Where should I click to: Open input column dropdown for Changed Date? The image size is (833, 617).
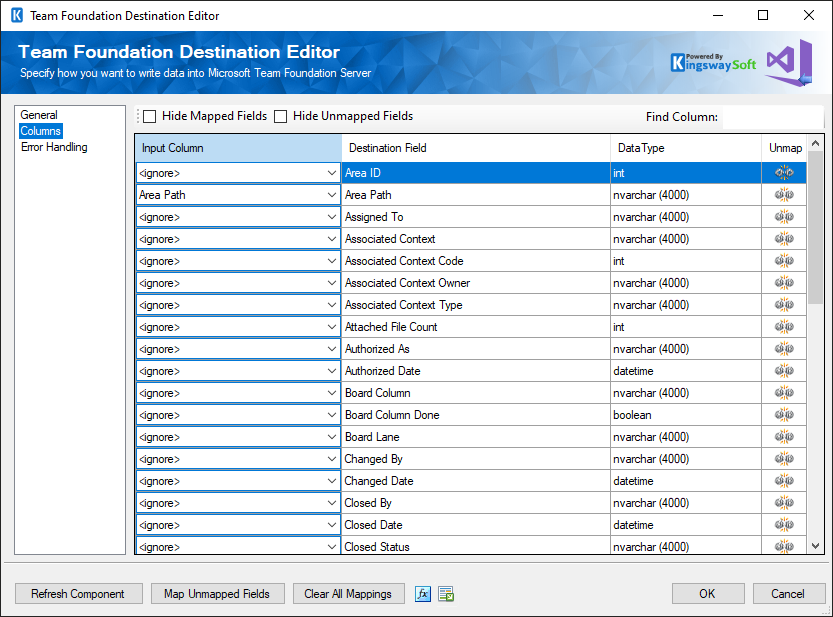click(x=332, y=481)
